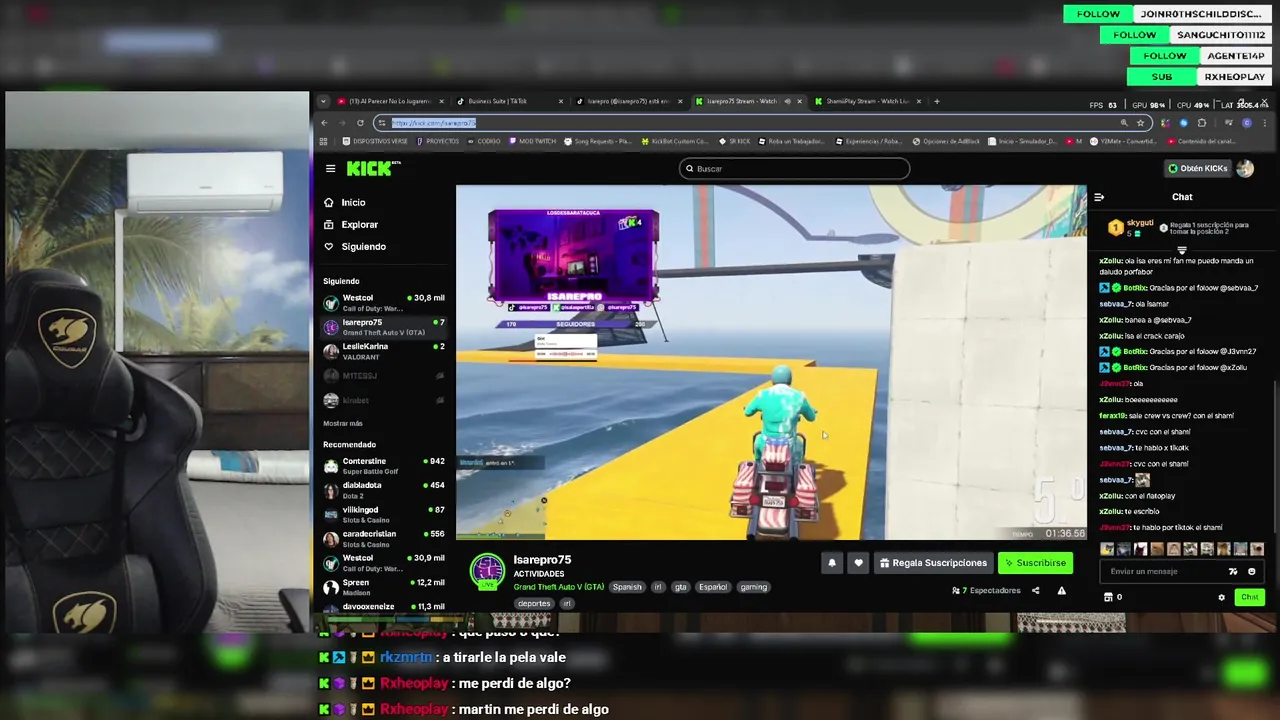1280x720 pixels.
Task: Go to Inicio in Kick sidebar
Action: point(345,202)
